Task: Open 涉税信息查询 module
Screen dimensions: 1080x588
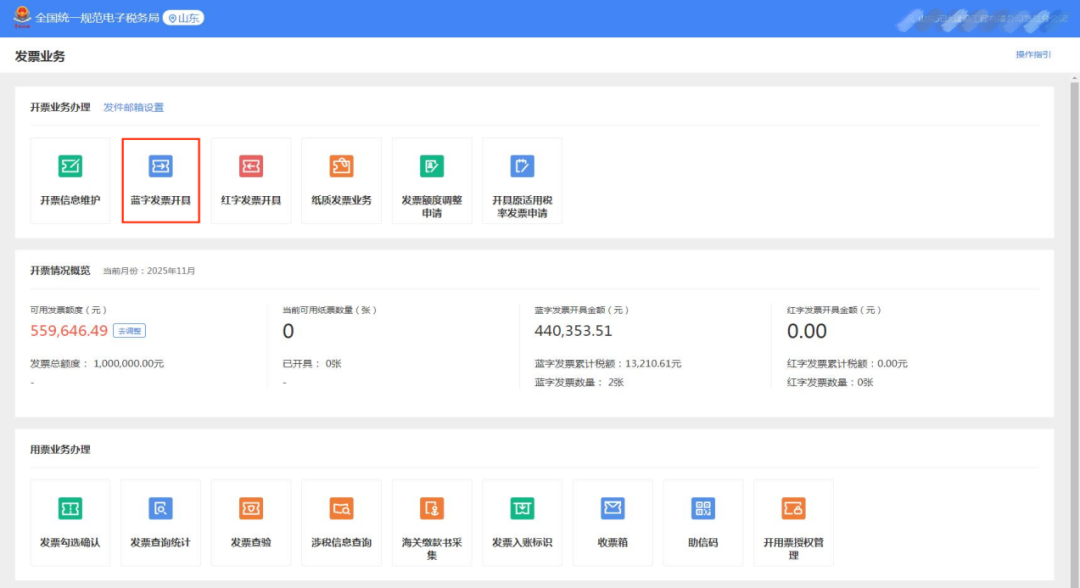Action: click(341, 521)
